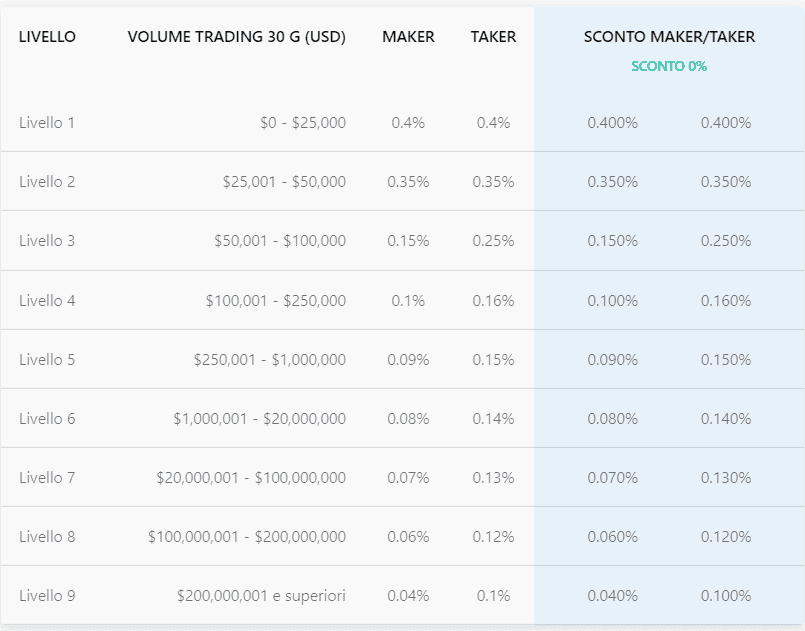Click the 0.13% TAKER fee for Livello 7
This screenshot has height=631, width=805.
[x=493, y=477]
